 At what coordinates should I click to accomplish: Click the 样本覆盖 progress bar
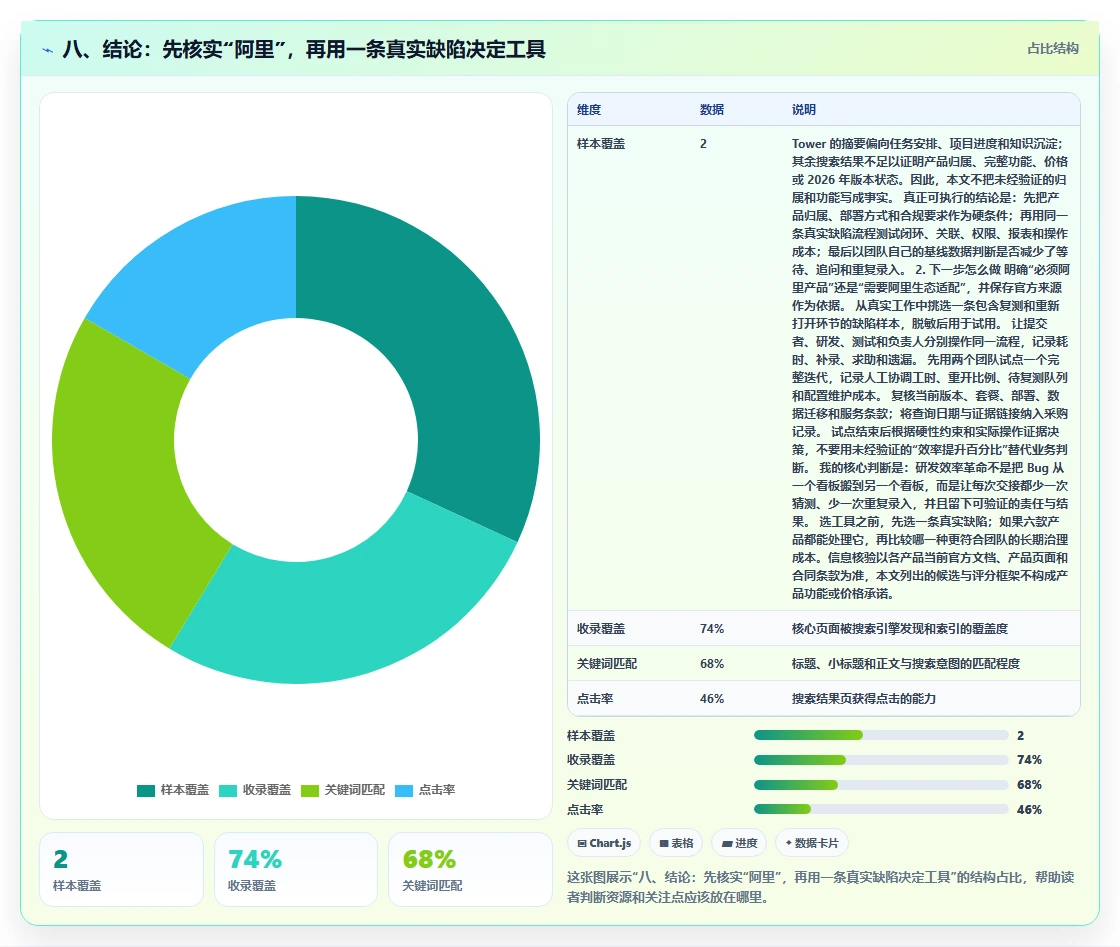pos(881,736)
